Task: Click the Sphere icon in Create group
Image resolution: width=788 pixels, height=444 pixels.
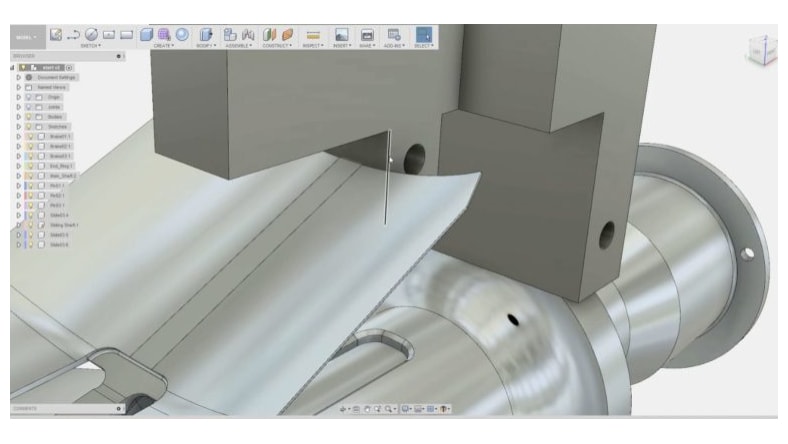Action: [x=182, y=33]
